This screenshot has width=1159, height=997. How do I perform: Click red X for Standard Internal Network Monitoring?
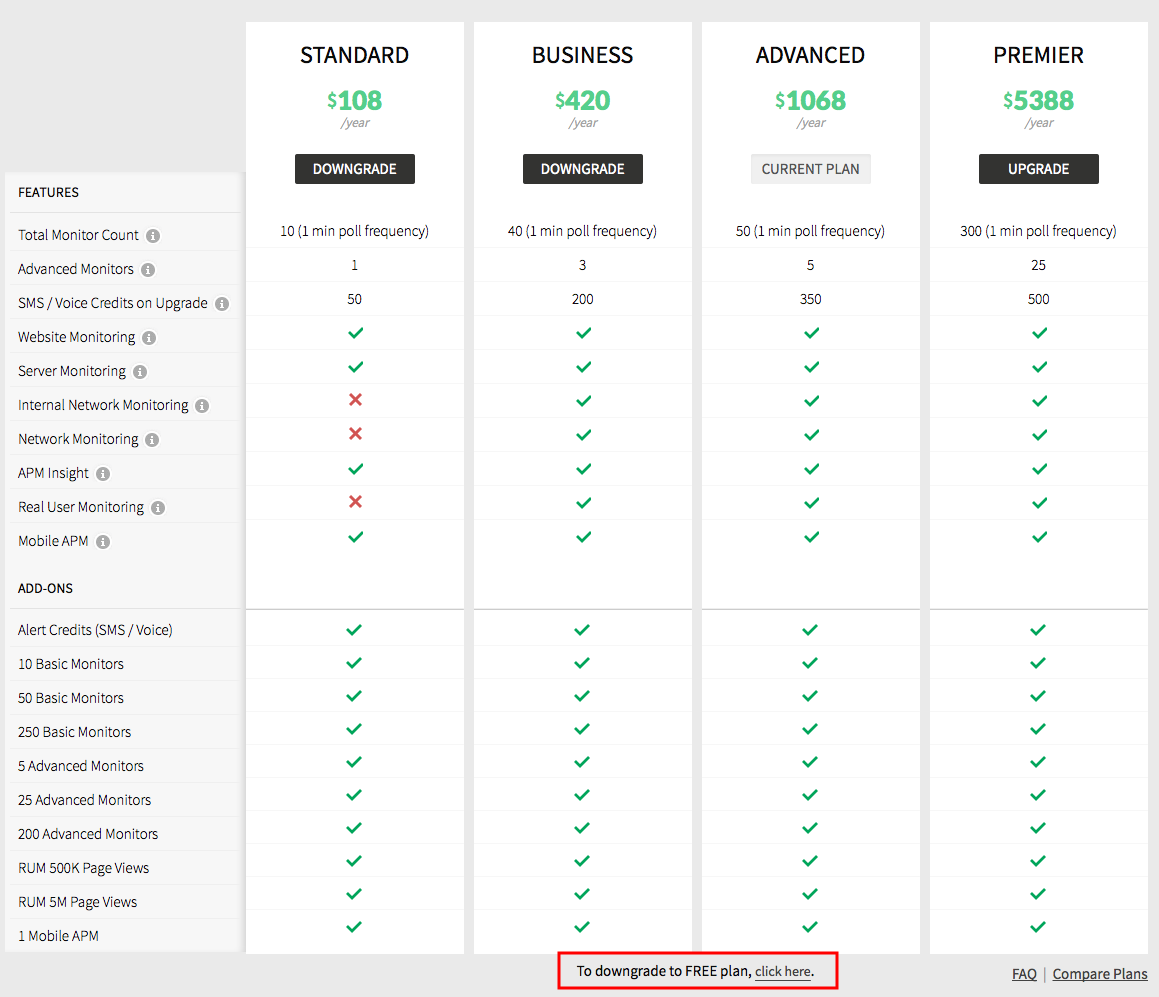click(355, 400)
